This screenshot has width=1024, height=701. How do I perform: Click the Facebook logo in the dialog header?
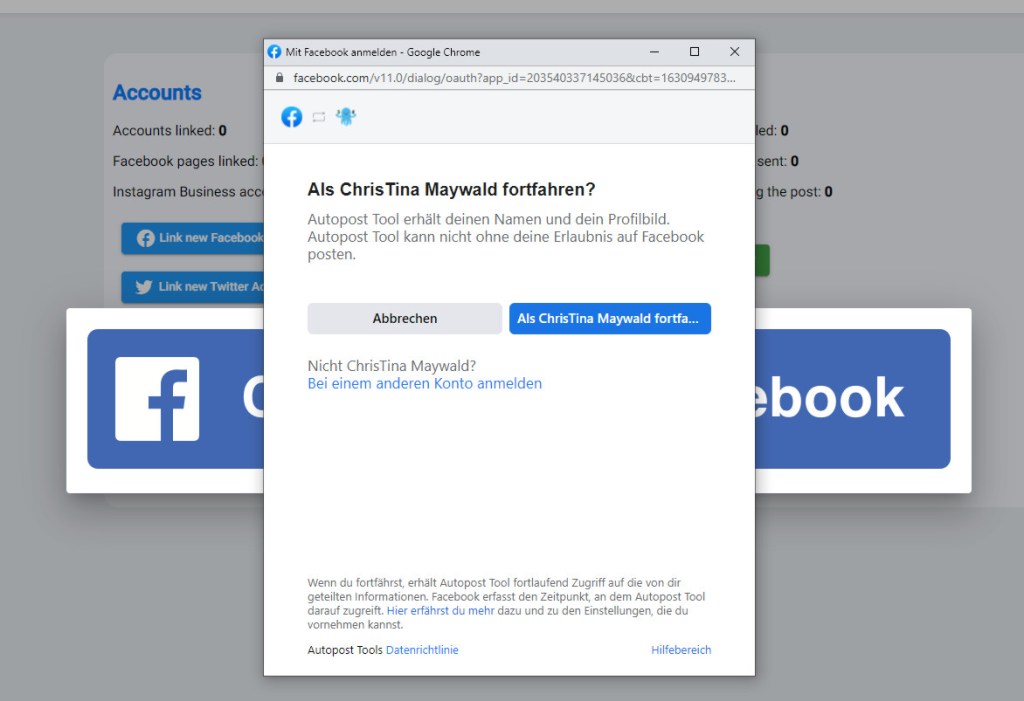coord(291,117)
